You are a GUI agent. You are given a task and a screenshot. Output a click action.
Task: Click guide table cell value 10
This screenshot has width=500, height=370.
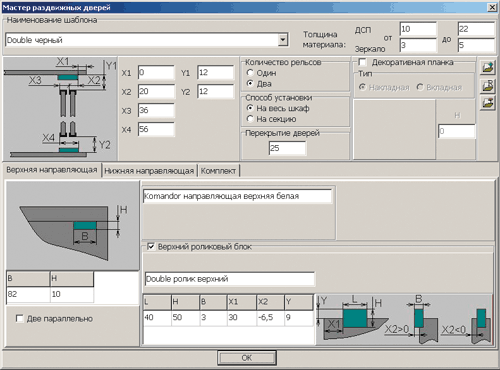(x=72, y=294)
